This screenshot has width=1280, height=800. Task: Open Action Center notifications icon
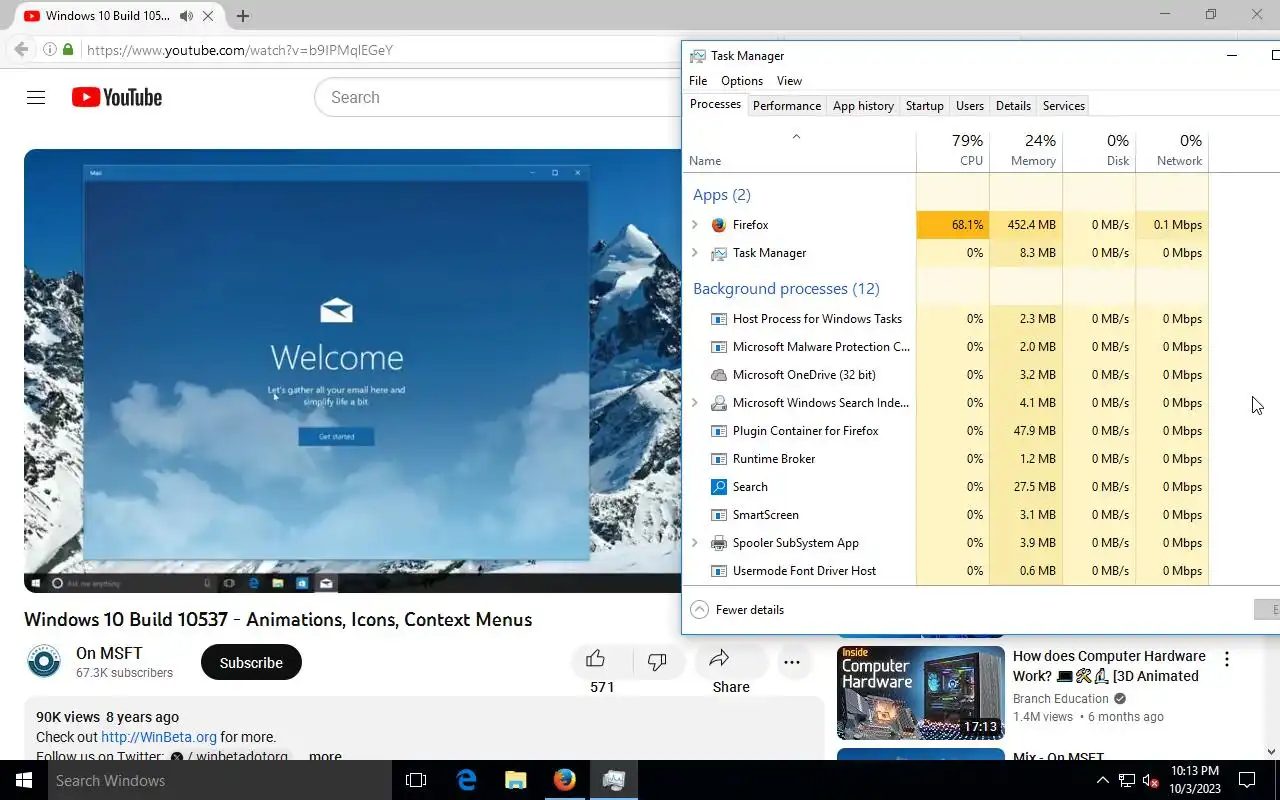1247,780
